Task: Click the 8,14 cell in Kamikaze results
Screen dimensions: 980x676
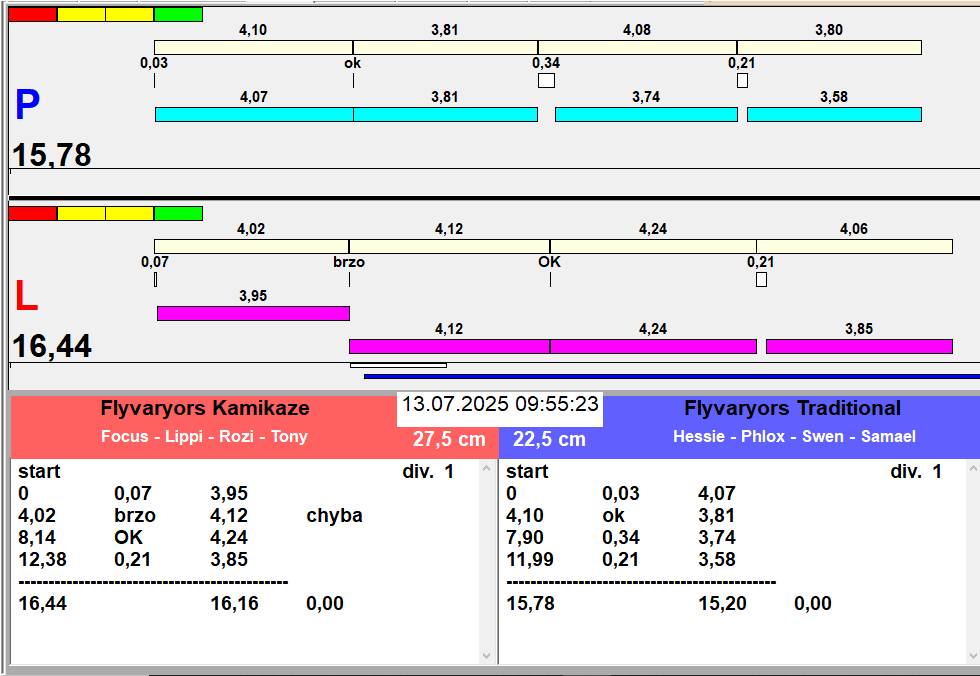Action: (x=37, y=537)
